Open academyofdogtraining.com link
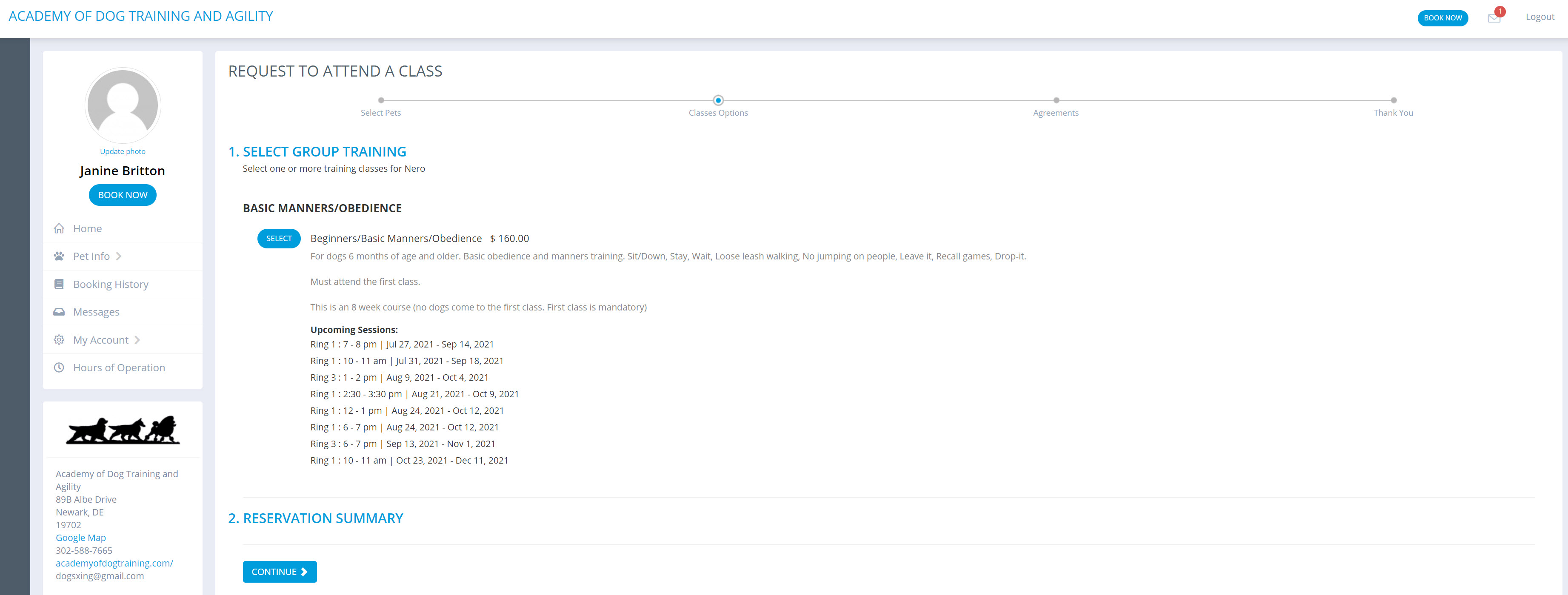The image size is (1568, 595). [114, 564]
